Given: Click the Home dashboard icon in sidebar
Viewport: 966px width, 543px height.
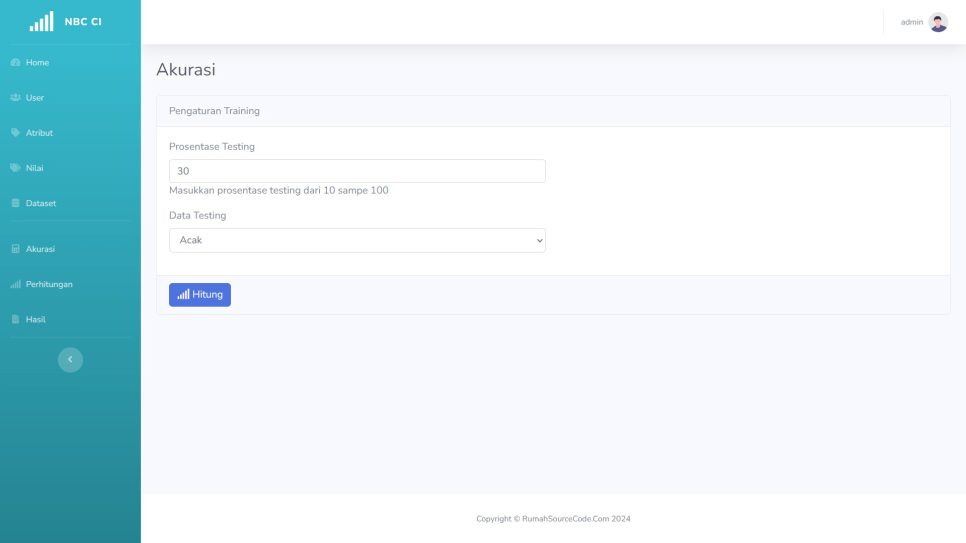Looking at the screenshot, I should coord(15,63).
